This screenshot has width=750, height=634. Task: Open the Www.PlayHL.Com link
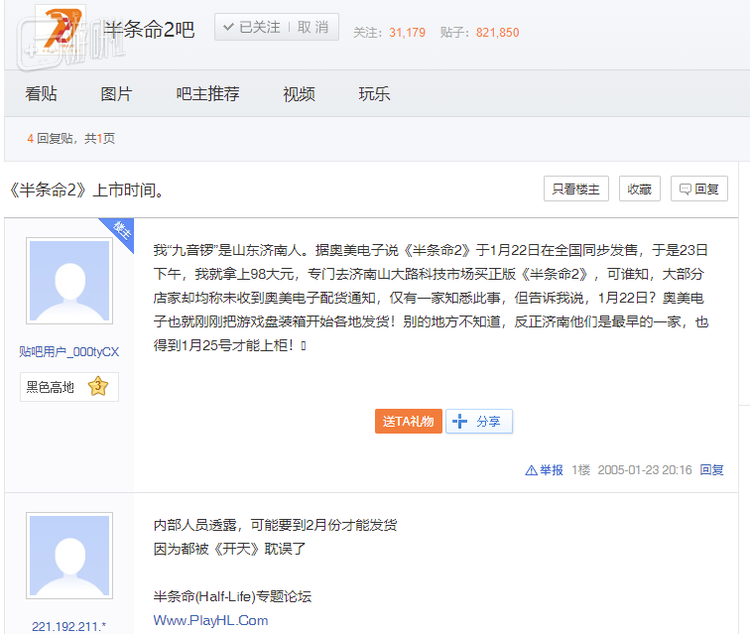click(210, 620)
